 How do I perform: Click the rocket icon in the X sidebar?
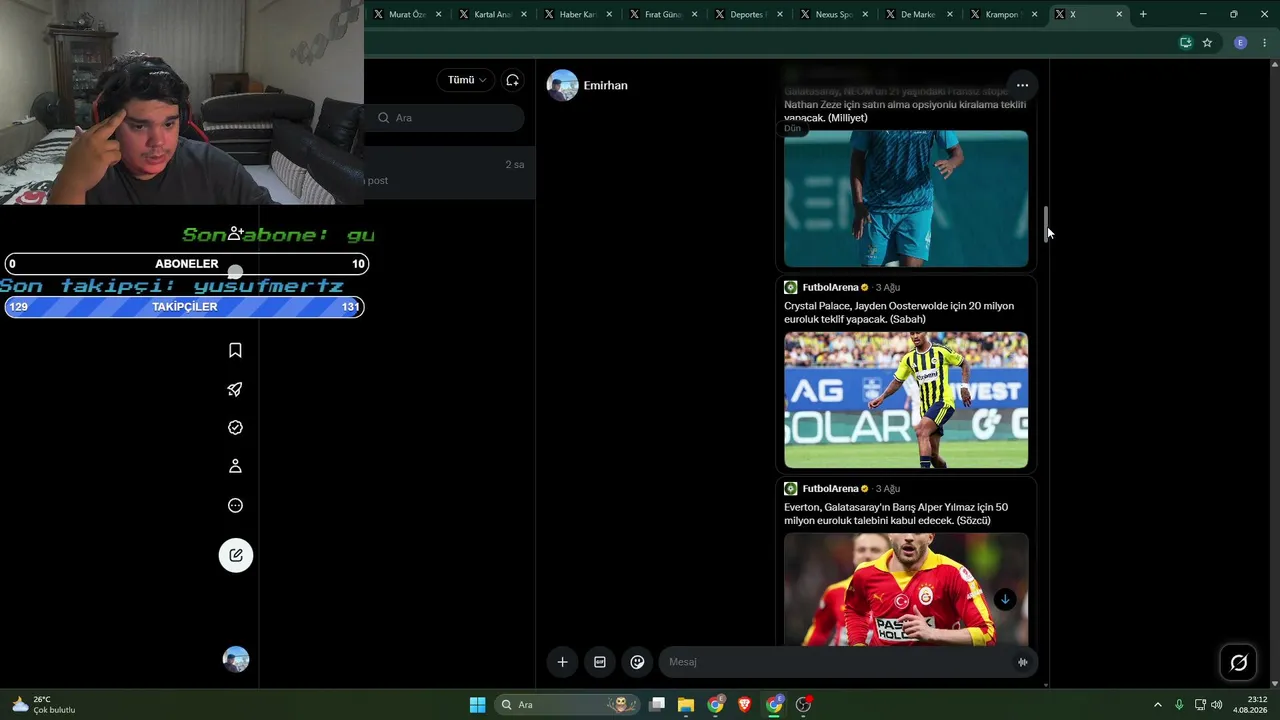[x=235, y=389]
